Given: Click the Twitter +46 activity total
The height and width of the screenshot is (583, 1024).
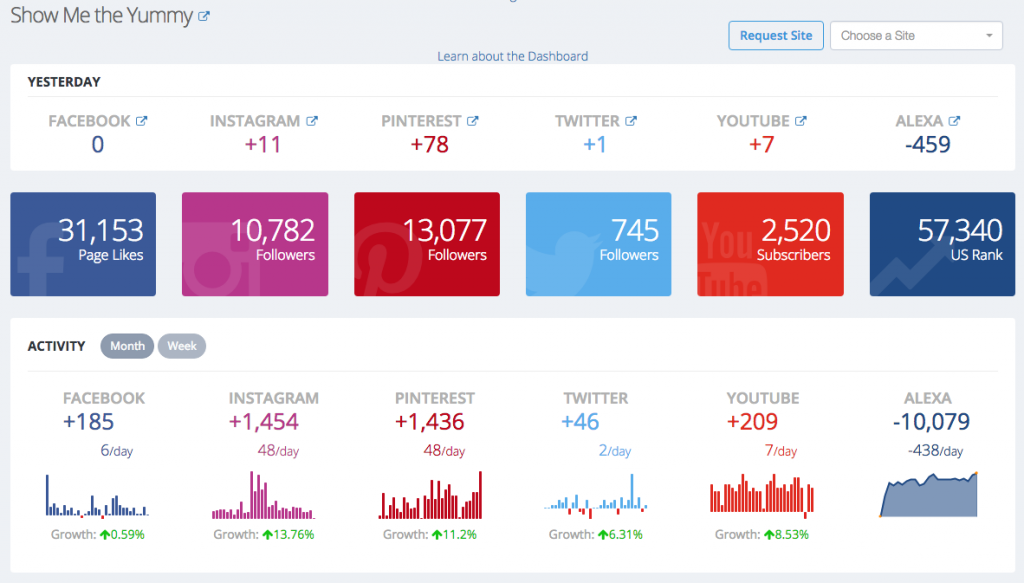Looking at the screenshot, I should click(x=580, y=422).
